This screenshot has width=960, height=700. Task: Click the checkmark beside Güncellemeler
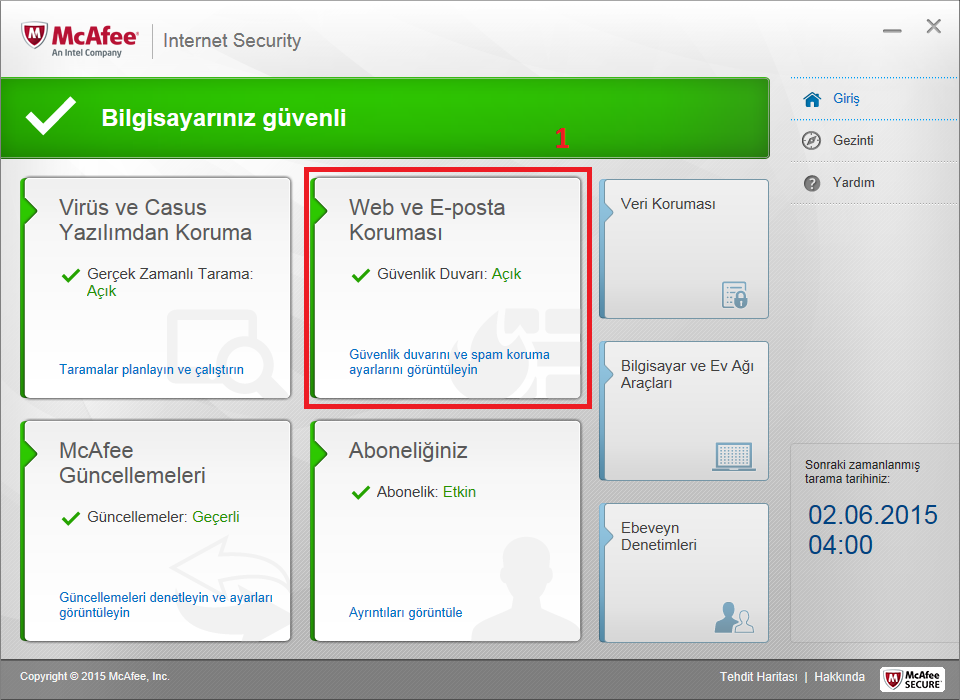click(71, 518)
